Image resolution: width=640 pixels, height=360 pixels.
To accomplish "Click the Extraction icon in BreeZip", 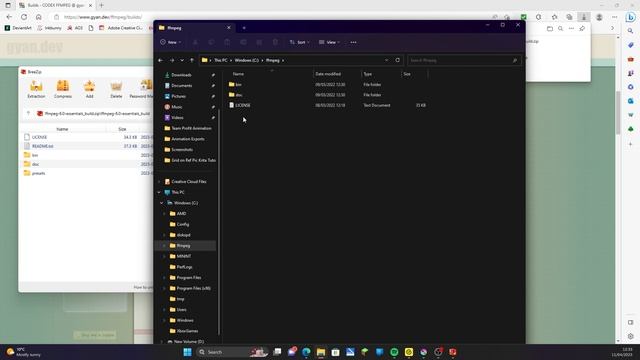I will click(36, 89).
